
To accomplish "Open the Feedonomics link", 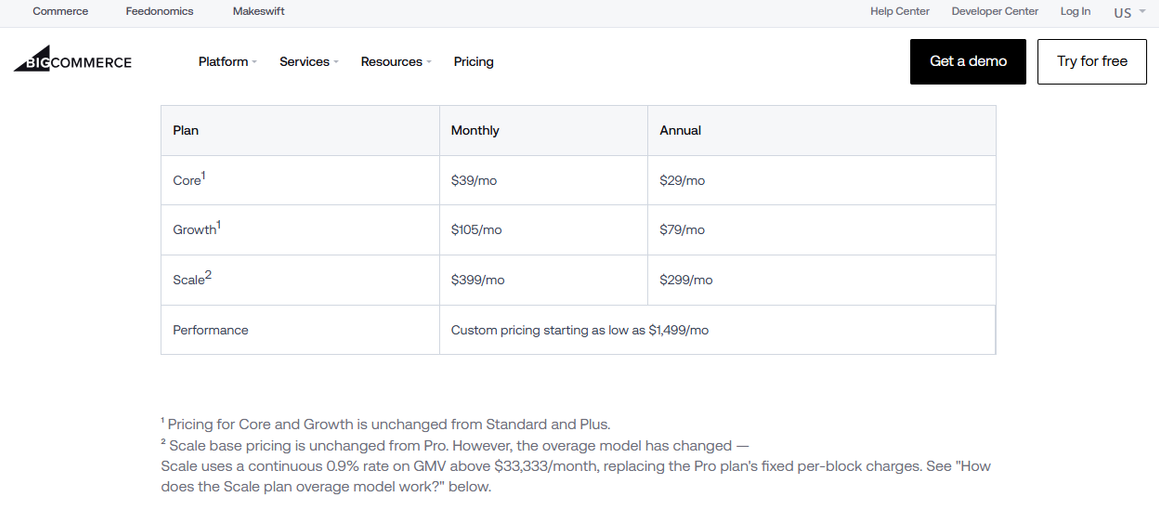I will (x=160, y=11).
